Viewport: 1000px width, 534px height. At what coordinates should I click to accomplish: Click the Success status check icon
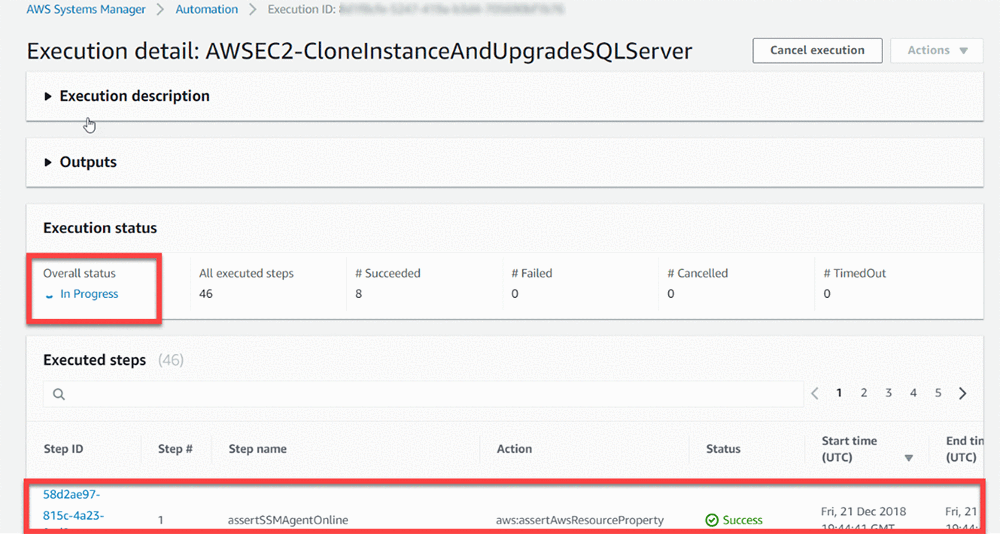(712, 520)
